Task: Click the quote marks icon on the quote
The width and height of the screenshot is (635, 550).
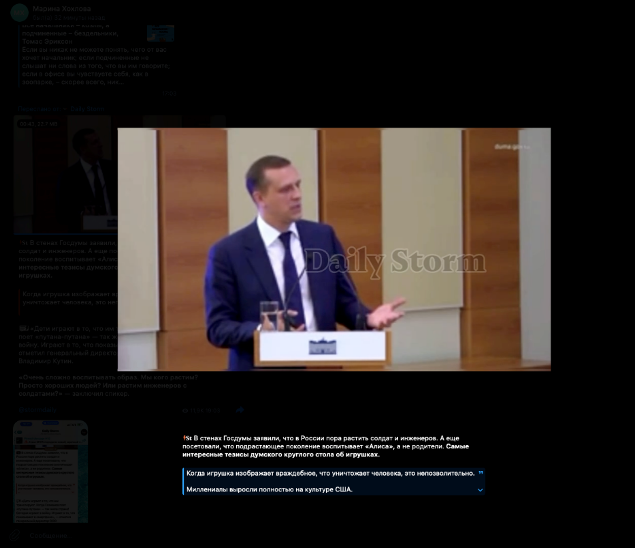Action: (x=481, y=473)
